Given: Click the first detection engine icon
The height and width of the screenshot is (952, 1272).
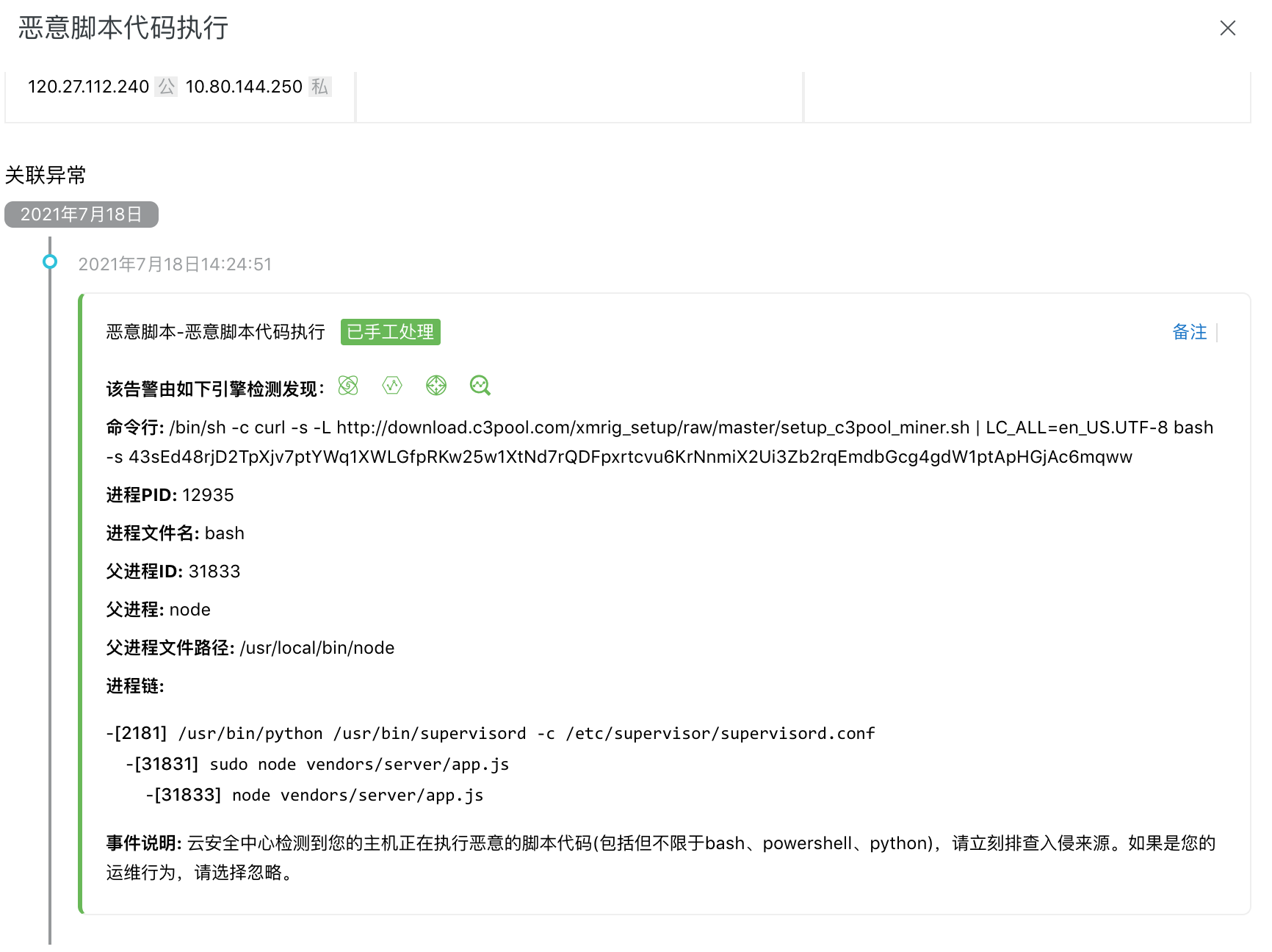Looking at the screenshot, I should click(x=348, y=386).
